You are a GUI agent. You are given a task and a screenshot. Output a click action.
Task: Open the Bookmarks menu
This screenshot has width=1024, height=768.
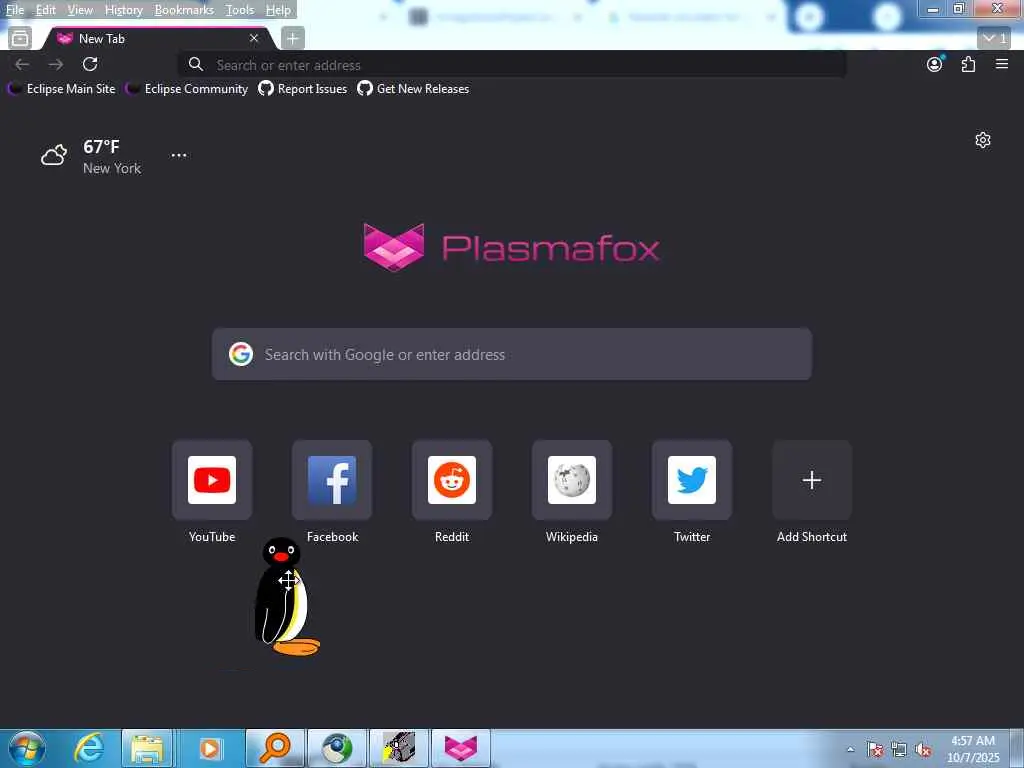[184, 10]
